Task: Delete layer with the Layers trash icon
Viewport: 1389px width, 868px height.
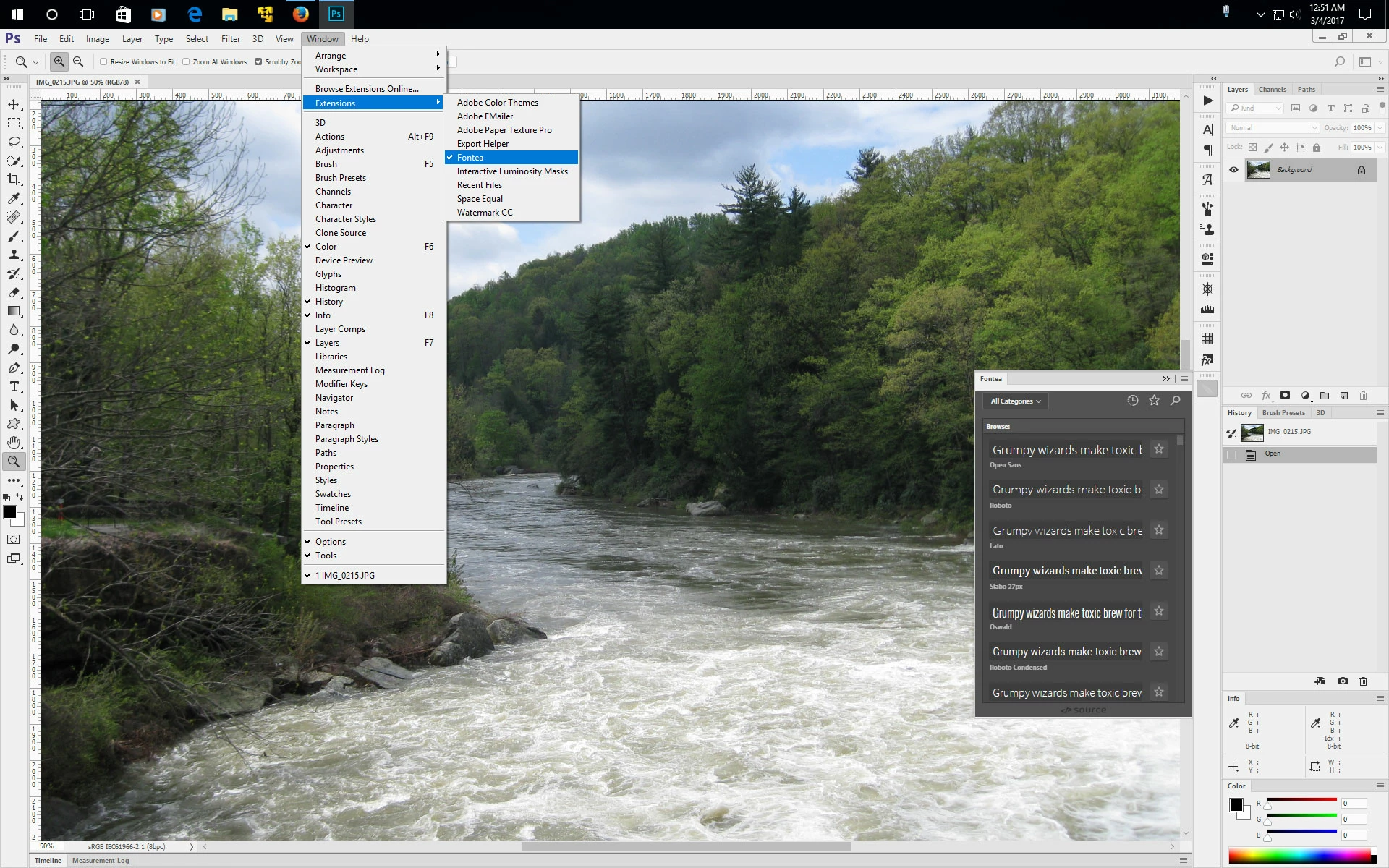Action: [1363, 396]
